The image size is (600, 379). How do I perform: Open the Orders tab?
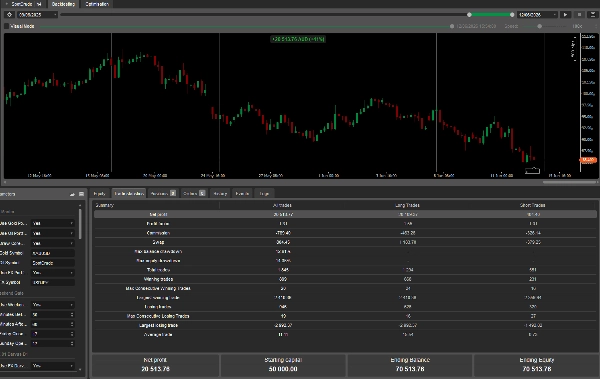pyautogui.click(x=194, y=193)
